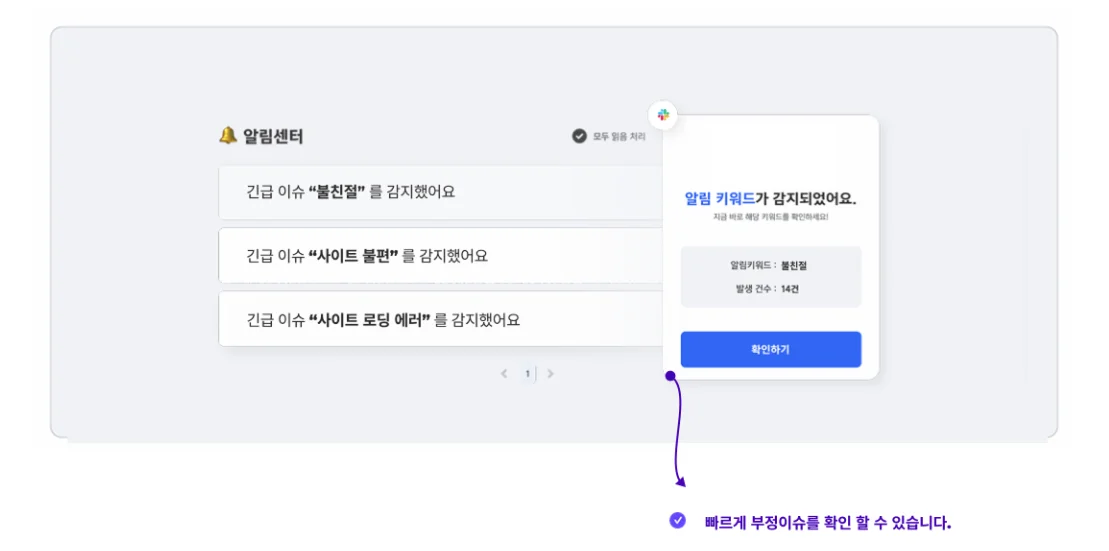Viewport: 1109px width, 551px height.
Task: Click the 모두 읽음 처리 text link
Action: (619, 137)
